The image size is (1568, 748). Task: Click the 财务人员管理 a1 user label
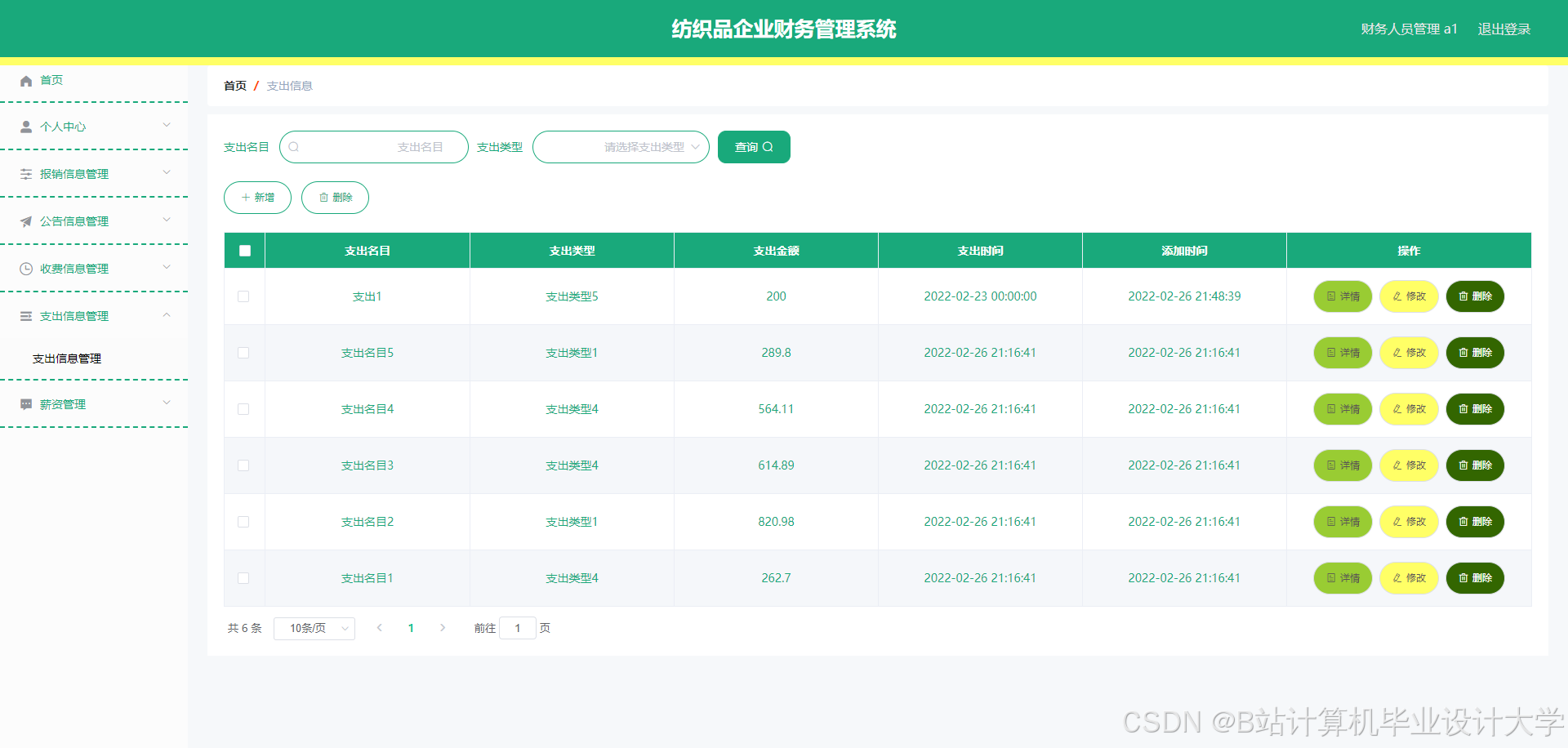[1409, 29]
